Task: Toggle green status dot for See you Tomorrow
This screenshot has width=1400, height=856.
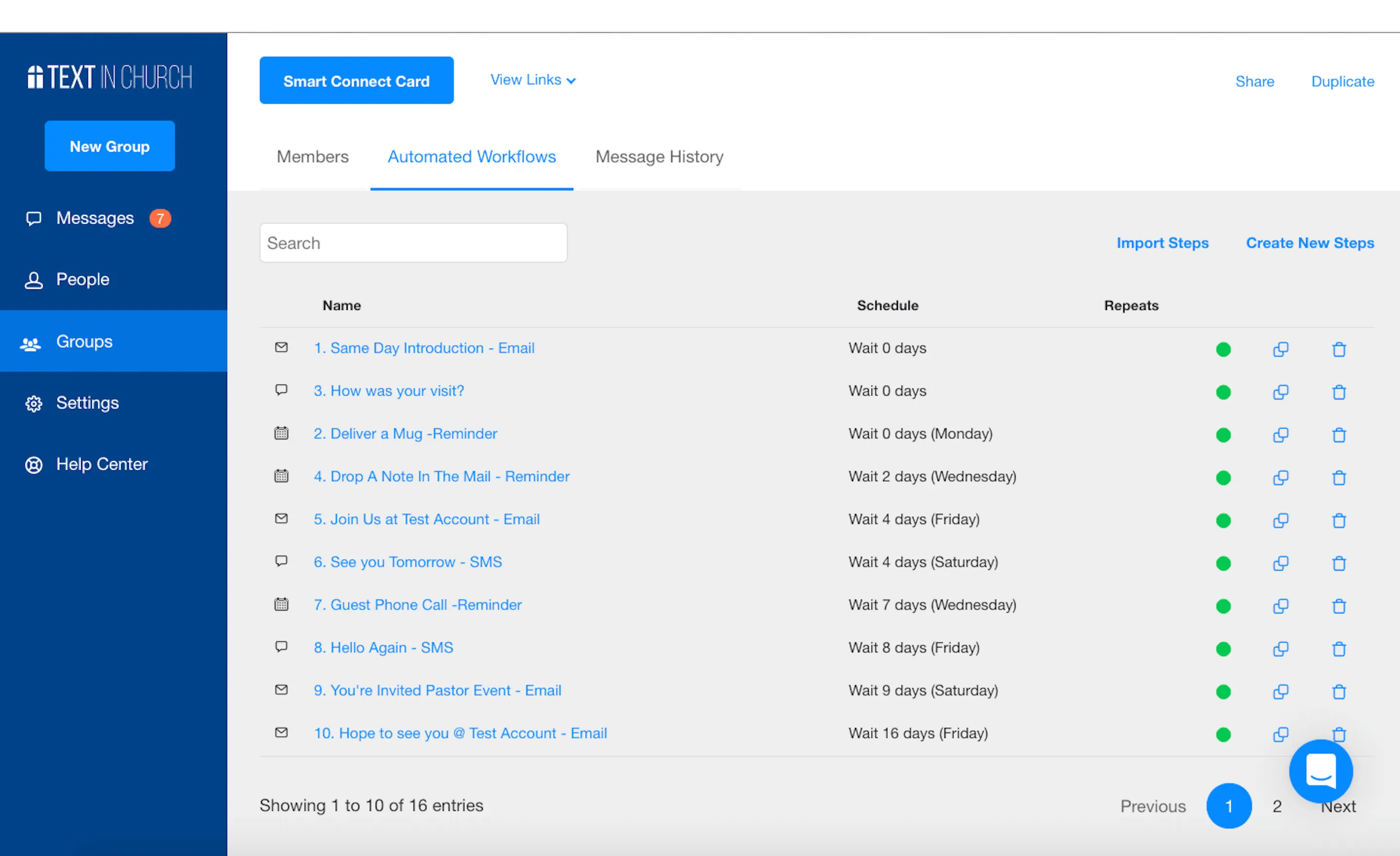Action: [x=1223, y=563]
